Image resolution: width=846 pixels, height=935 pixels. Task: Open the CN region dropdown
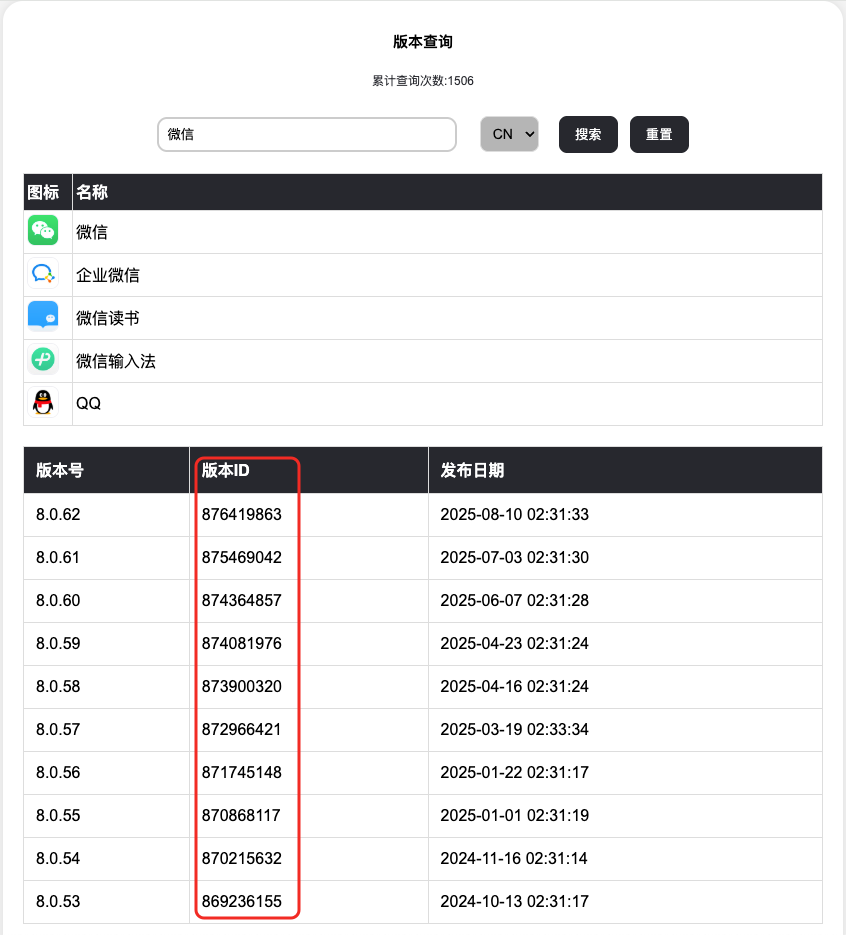pyautogui.click(x=509, y=134)
